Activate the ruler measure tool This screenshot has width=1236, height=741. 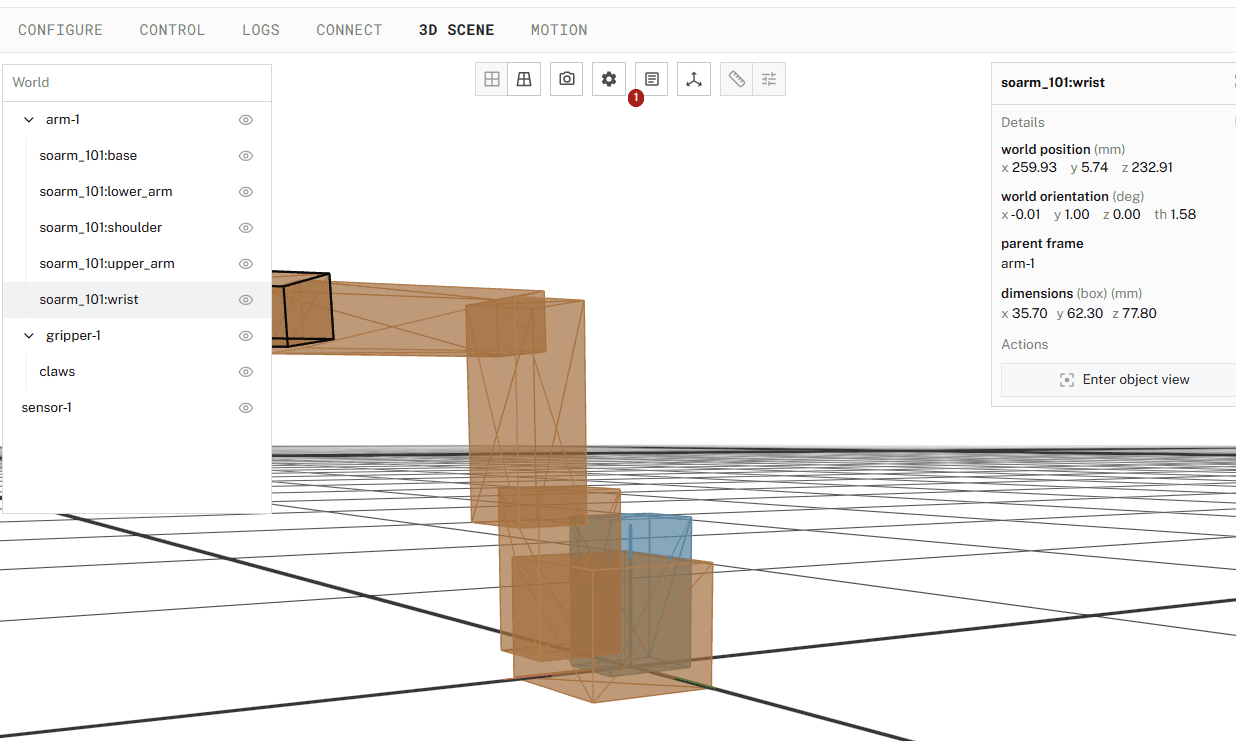point(737,79)
